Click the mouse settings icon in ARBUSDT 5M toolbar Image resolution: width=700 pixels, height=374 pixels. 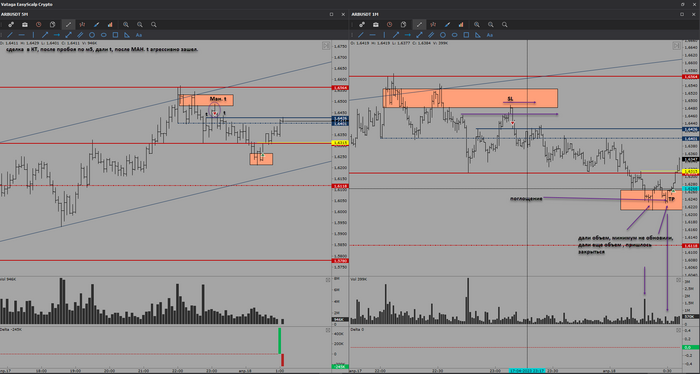coord(52,25)
